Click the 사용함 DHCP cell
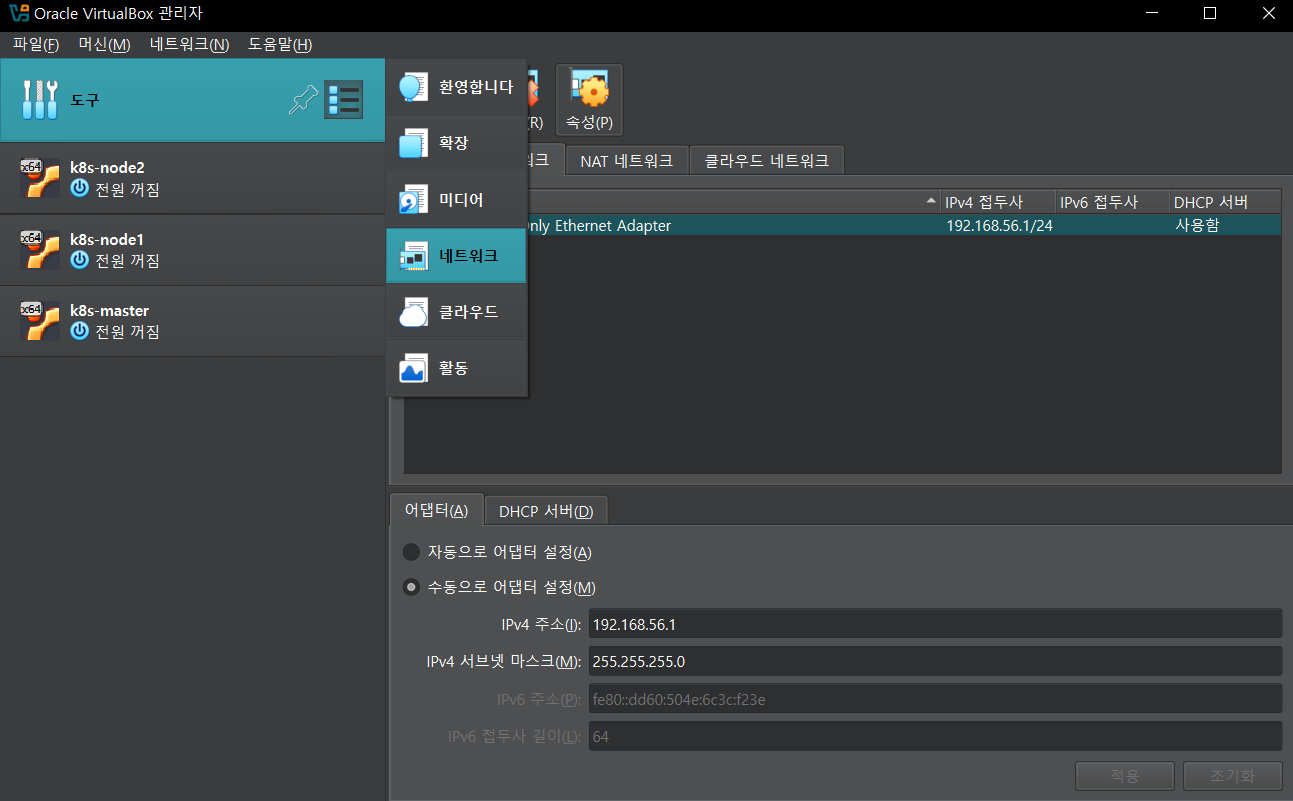Viewport: 1293px width, 801px height. [1197, 226]
